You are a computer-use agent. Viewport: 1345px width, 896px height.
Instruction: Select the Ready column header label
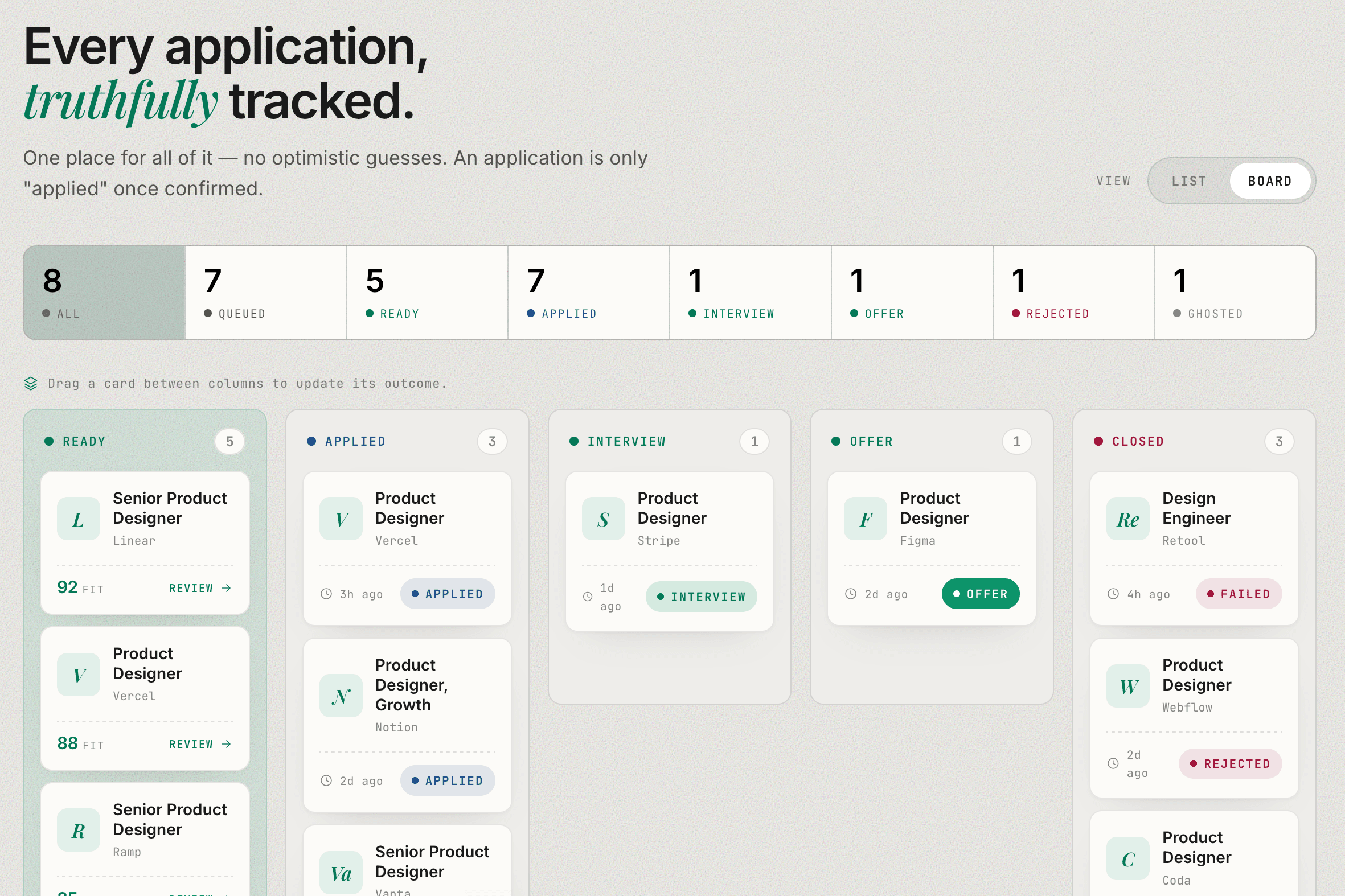(x=84, y=441)
